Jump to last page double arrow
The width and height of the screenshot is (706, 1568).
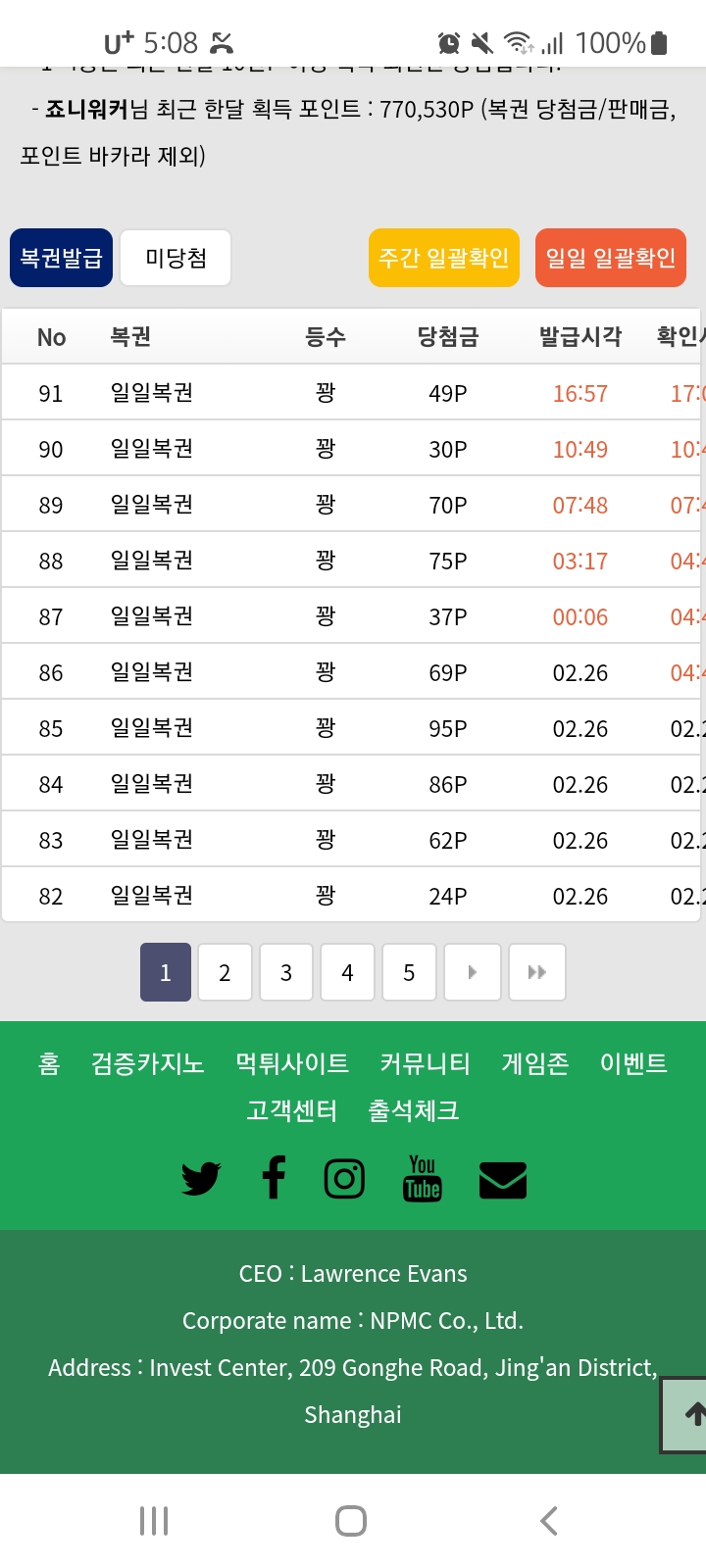(536, 972)
